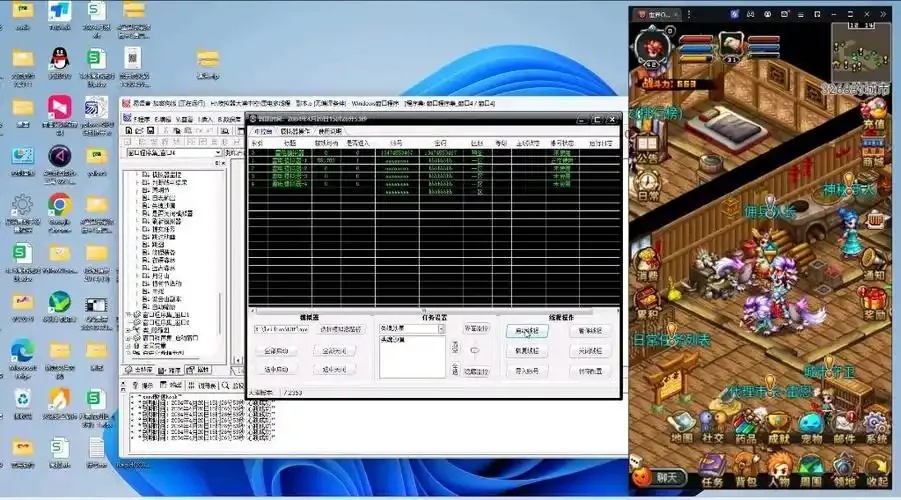Switch to the 调用表 output tab in IDE
This screenshot has height=500, width=901.
[203, 385]
